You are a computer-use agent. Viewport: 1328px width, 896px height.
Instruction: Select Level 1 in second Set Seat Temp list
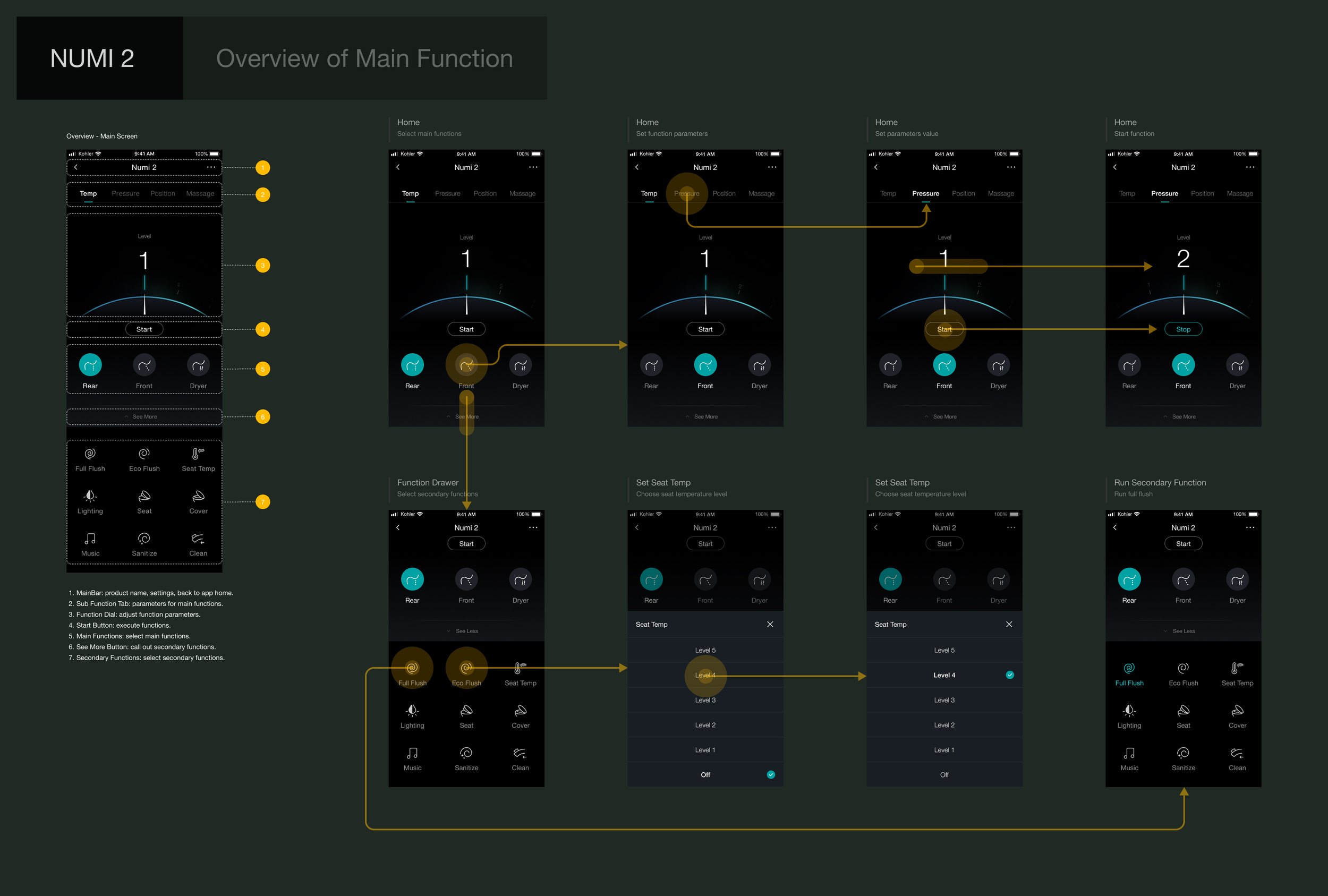(944, 750)
